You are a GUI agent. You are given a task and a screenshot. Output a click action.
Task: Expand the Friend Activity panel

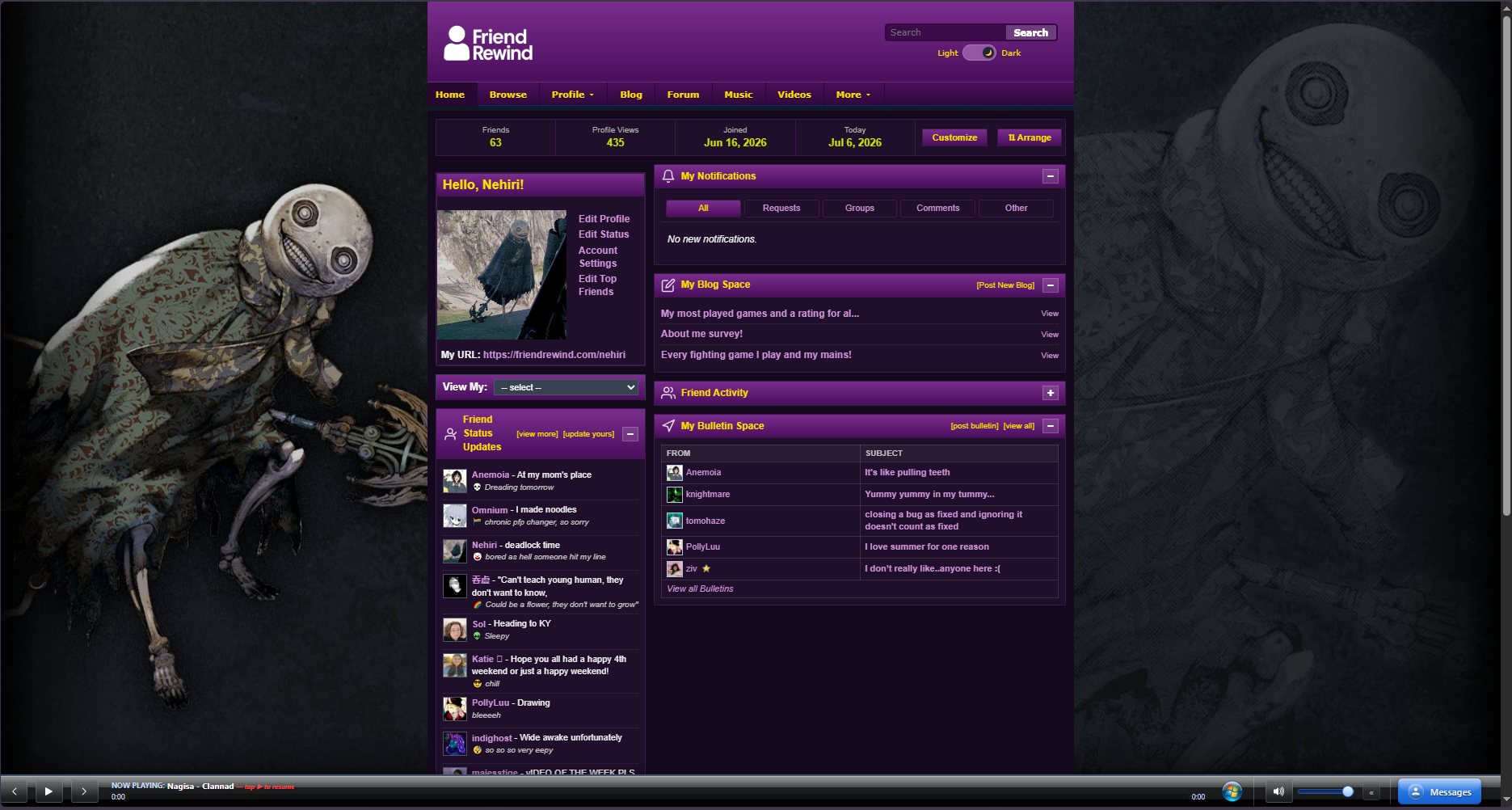[1051, 393]
